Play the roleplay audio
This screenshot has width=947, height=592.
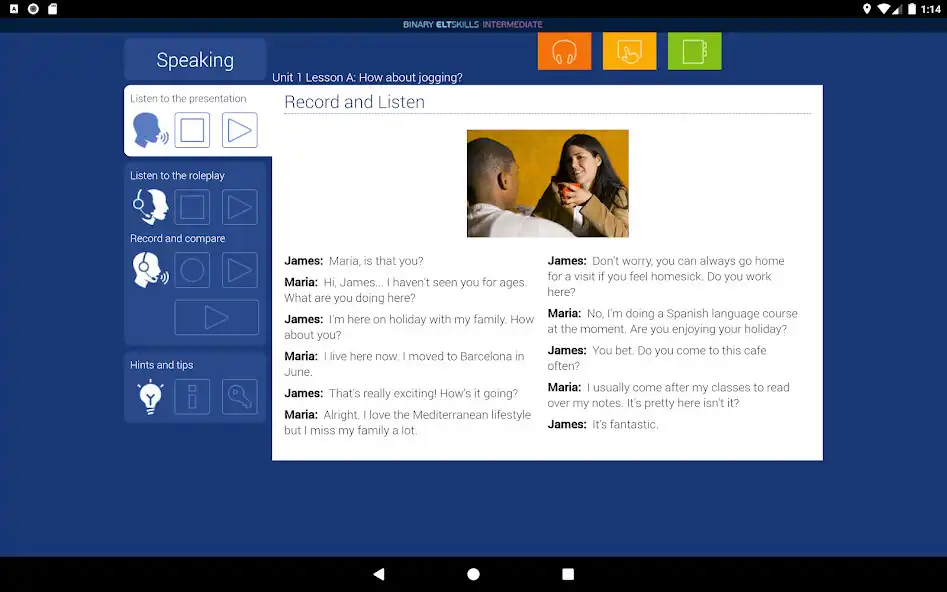(239, 207)
